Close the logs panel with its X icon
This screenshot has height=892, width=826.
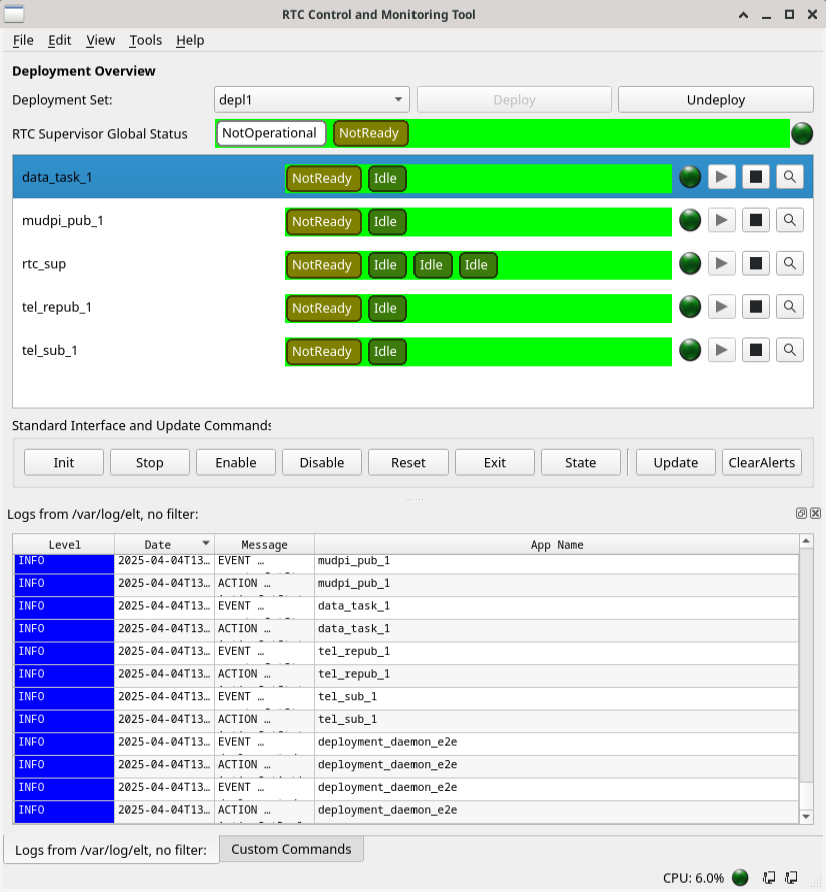[x=814, y=513]
